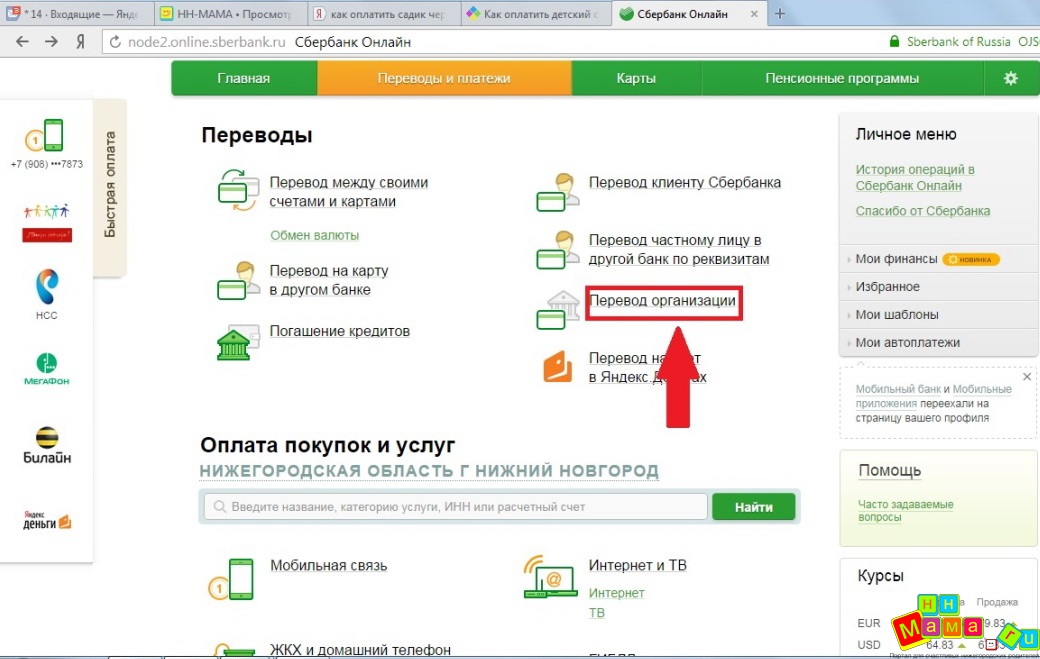Viewport: 1040px width, 659px height.
Task: Open Часто задаваемые вопросы link
Action: coord(905,510)
